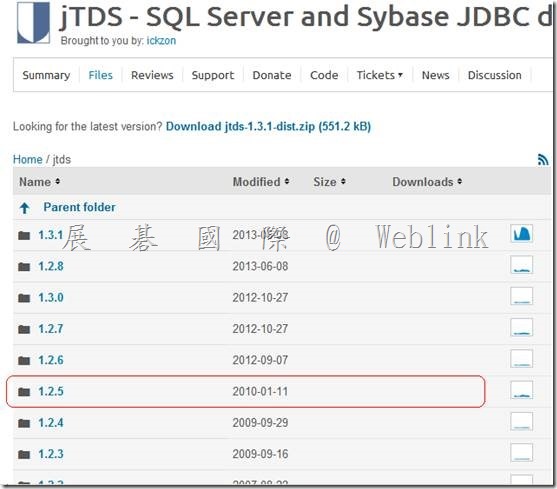Screen dimensions: 557x489
Task: Open the 1.2.6 folder link
Action: (x=51, y=360)
